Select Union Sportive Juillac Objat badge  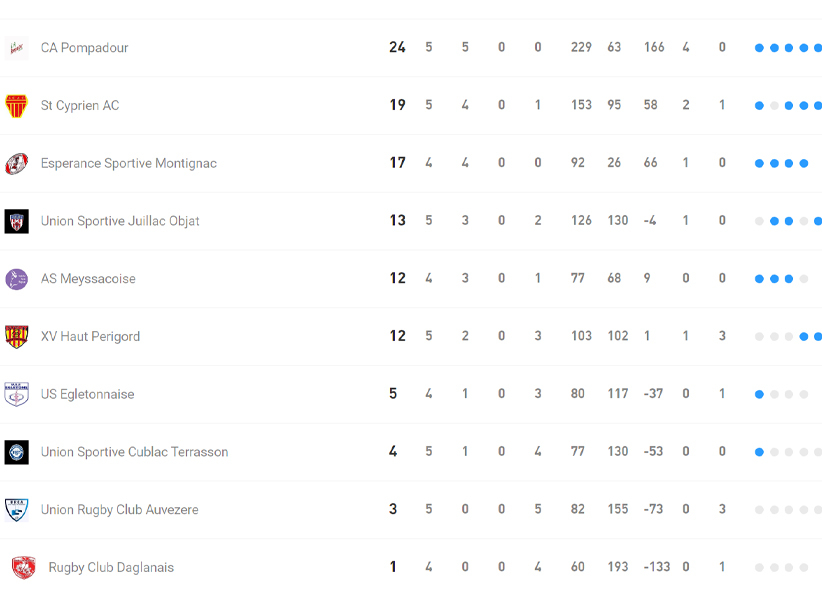pyautogui.click(x=16, y=221)
